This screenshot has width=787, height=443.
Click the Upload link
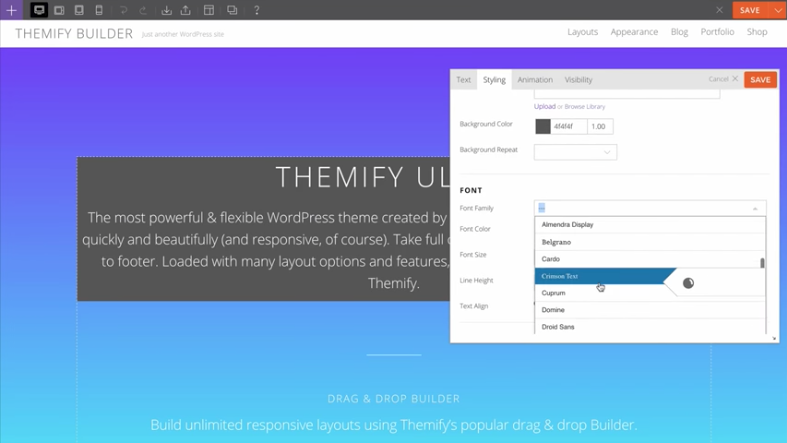(544, 106)
